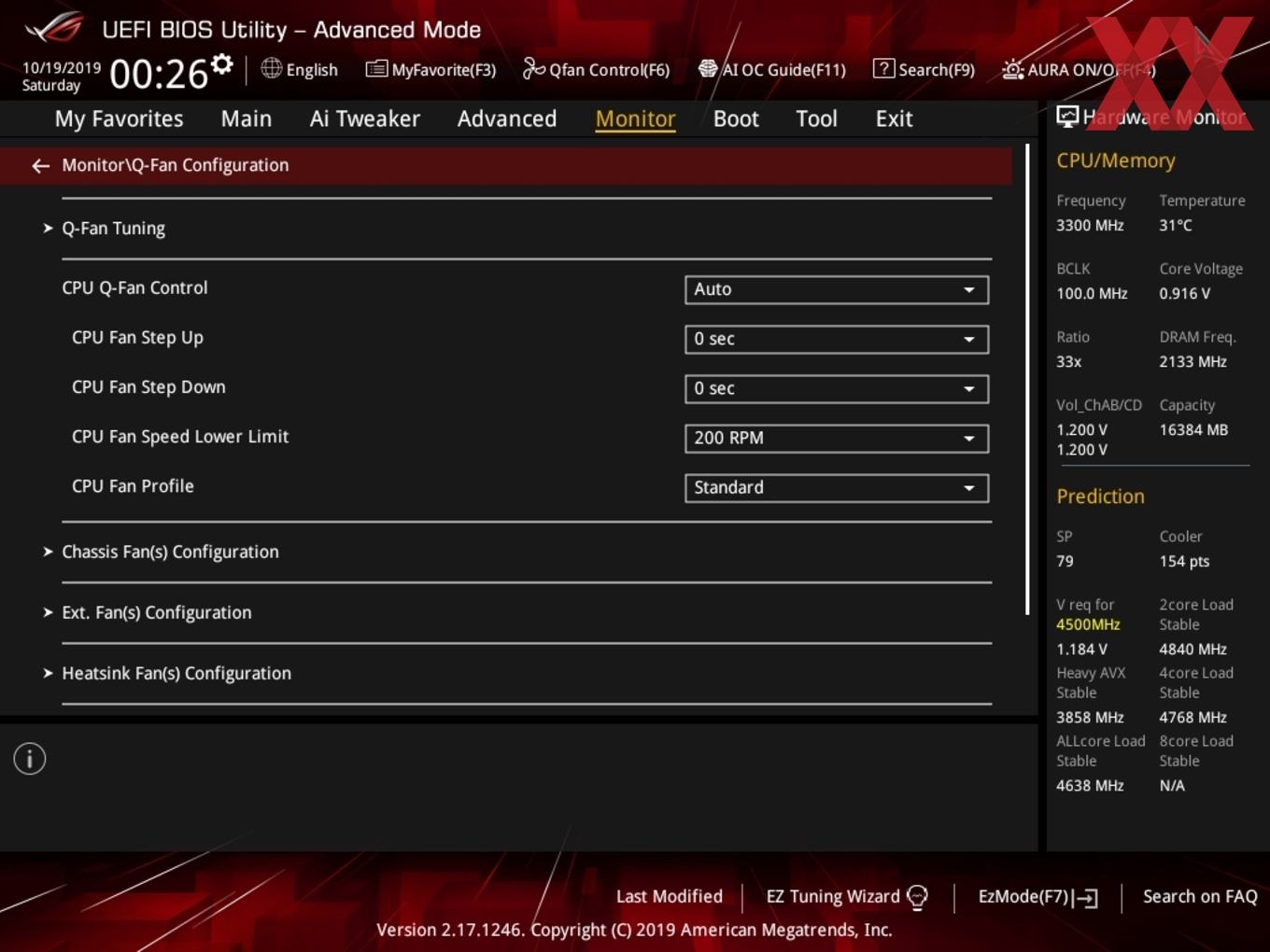Image resolution: width=1270 pixels, height=952 pixels.
Task: Switch to Ai Tweaker tab
Action: [364, 119]
